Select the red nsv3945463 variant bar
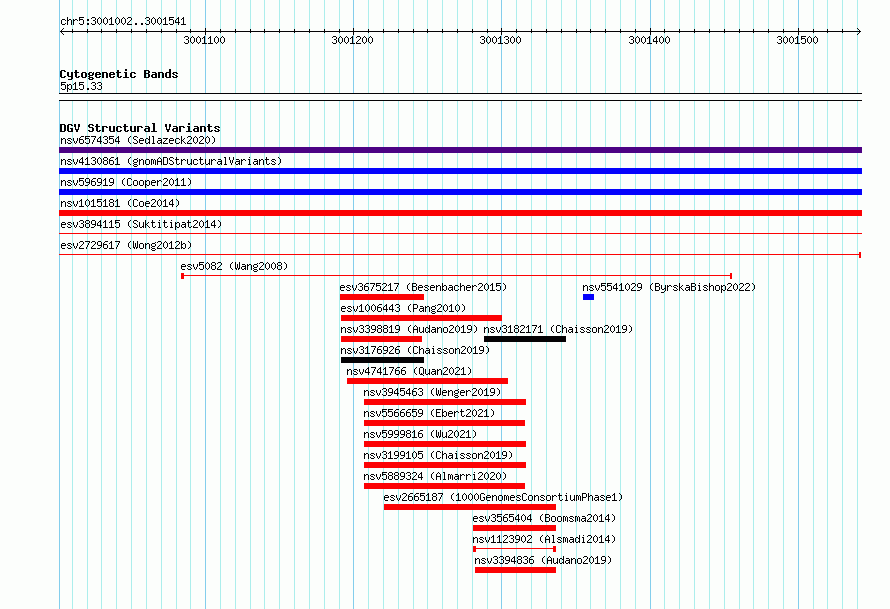This screenshot has height=609, width=890. 445,402
